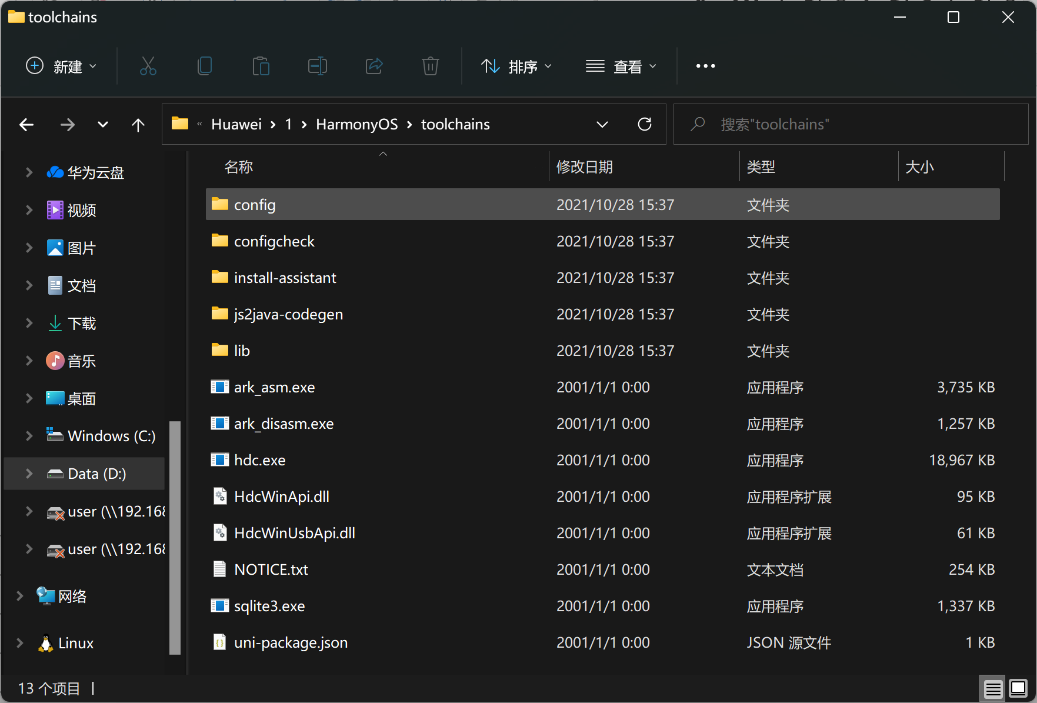This screenshot has width=1037, height=703.
Task: Open the address bar history dropdown
Action: (602, 124)
